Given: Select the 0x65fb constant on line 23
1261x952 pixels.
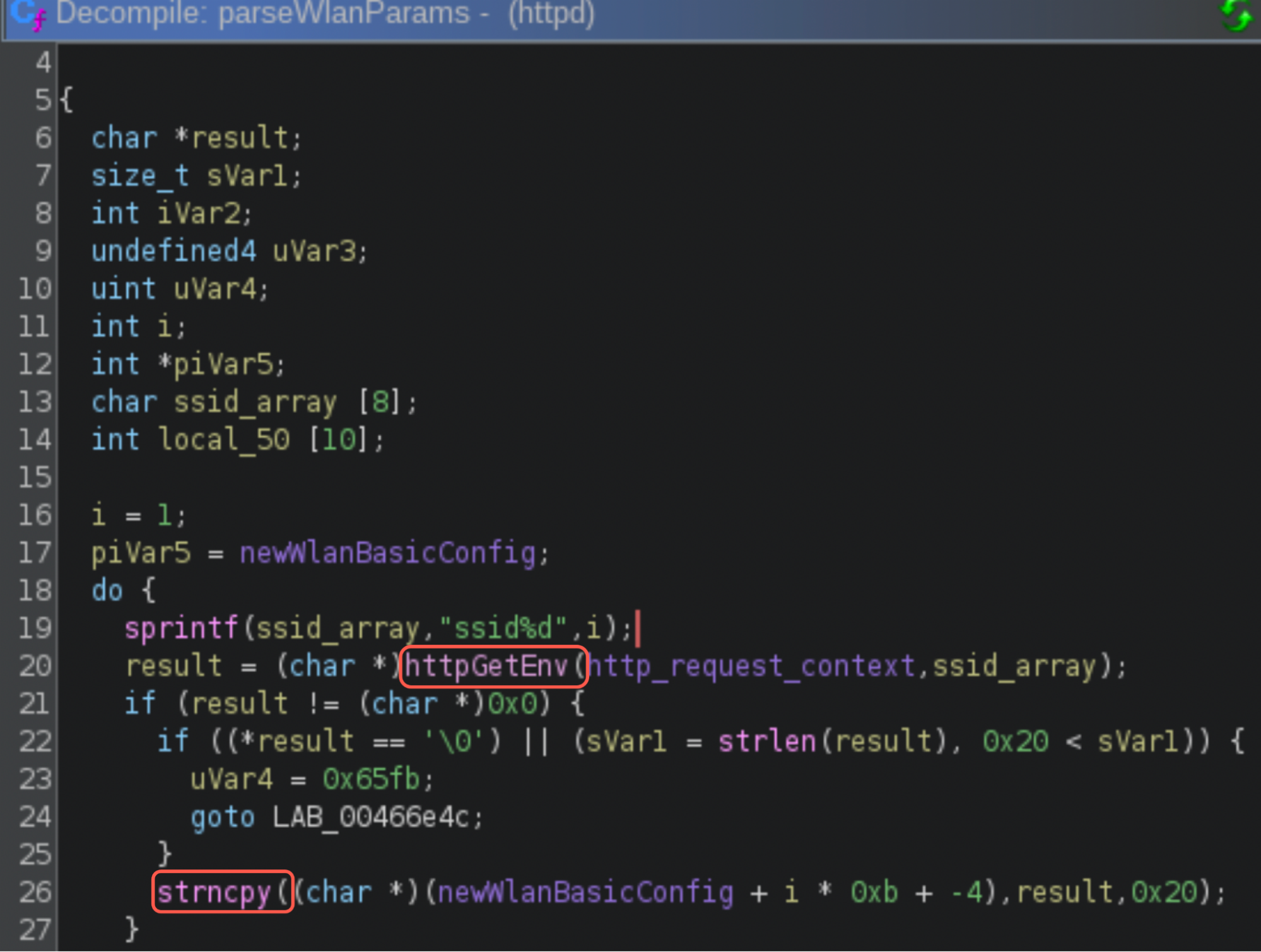Looking at the screenshot, I should [x=371, y=779].
